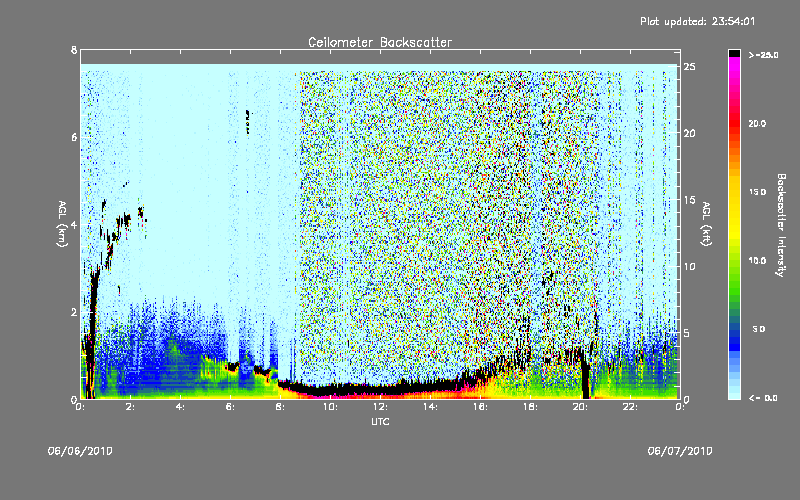
Task: Click the 6: tick label on the UTC axis
Action: click(x=230, y=407)
